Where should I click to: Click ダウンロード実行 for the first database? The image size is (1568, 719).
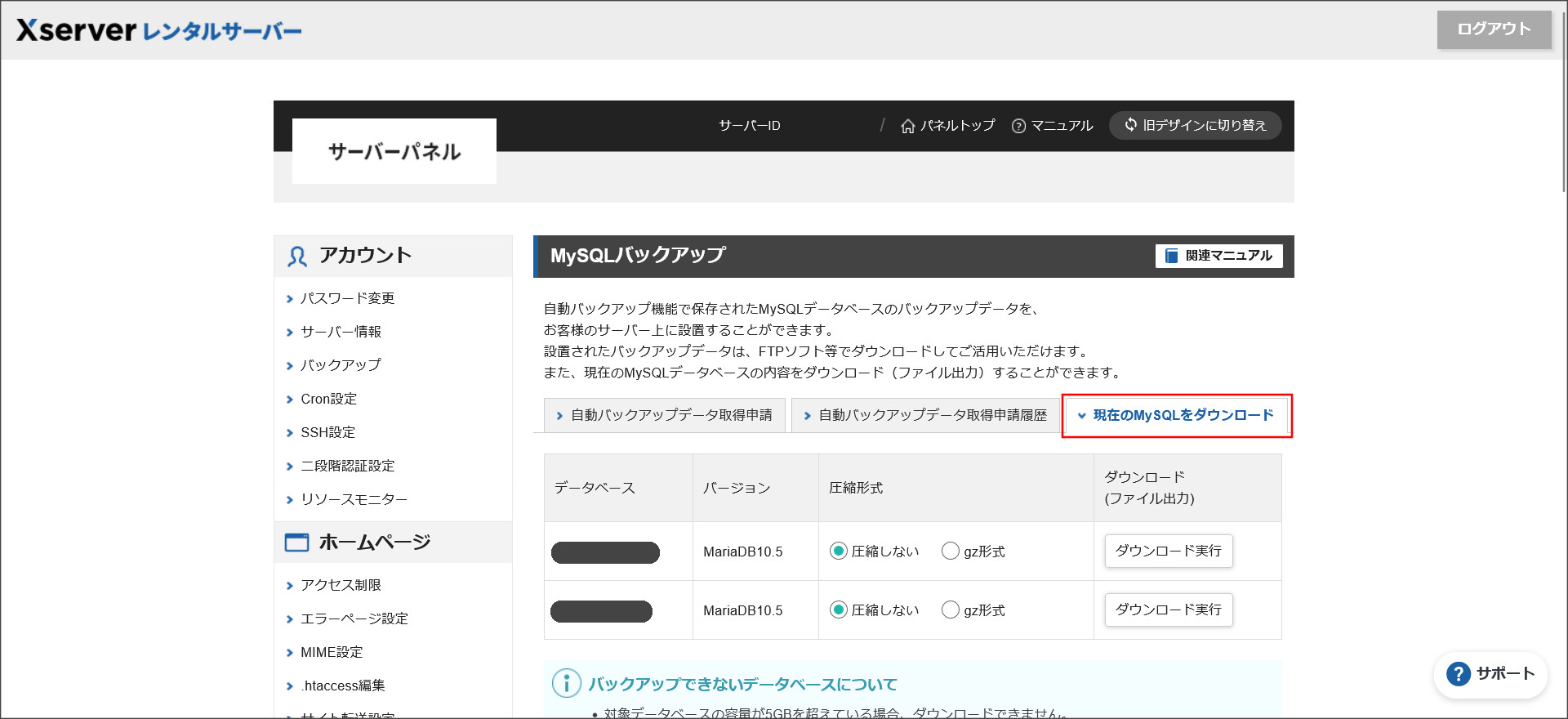pos(1169,552)
